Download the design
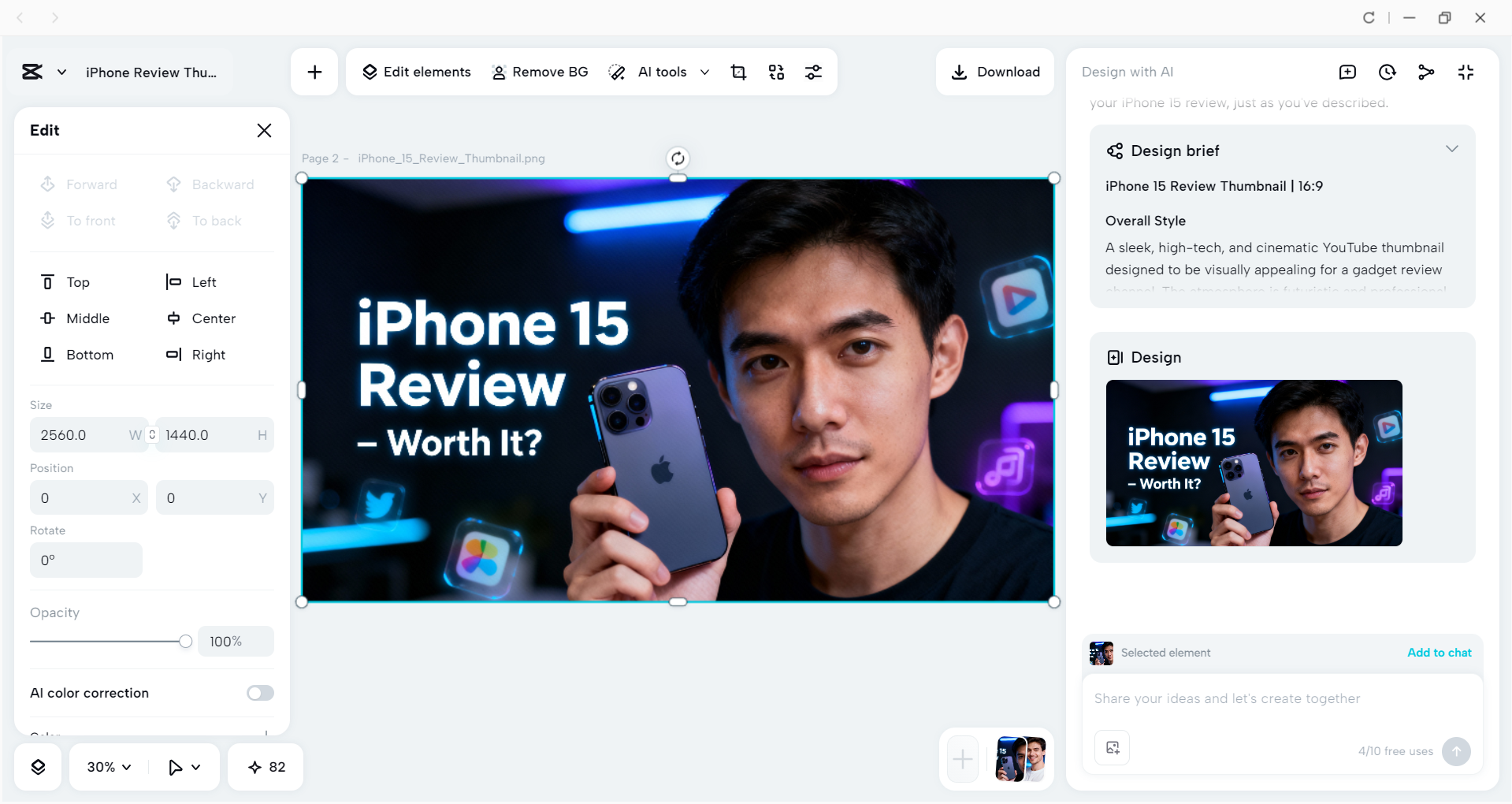The height and width of the screenshot is (804, 1512). [995, 73]
